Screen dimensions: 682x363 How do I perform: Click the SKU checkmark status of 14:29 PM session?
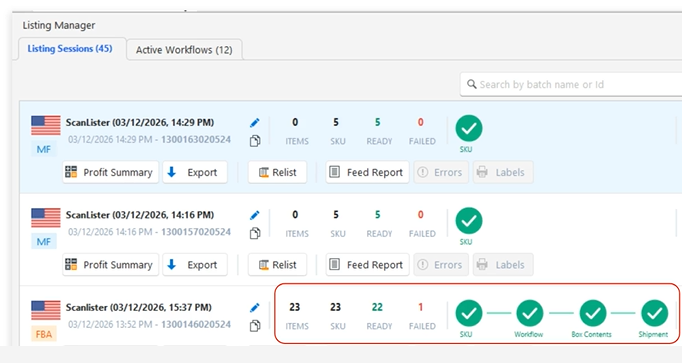click(x=468, y=128)
